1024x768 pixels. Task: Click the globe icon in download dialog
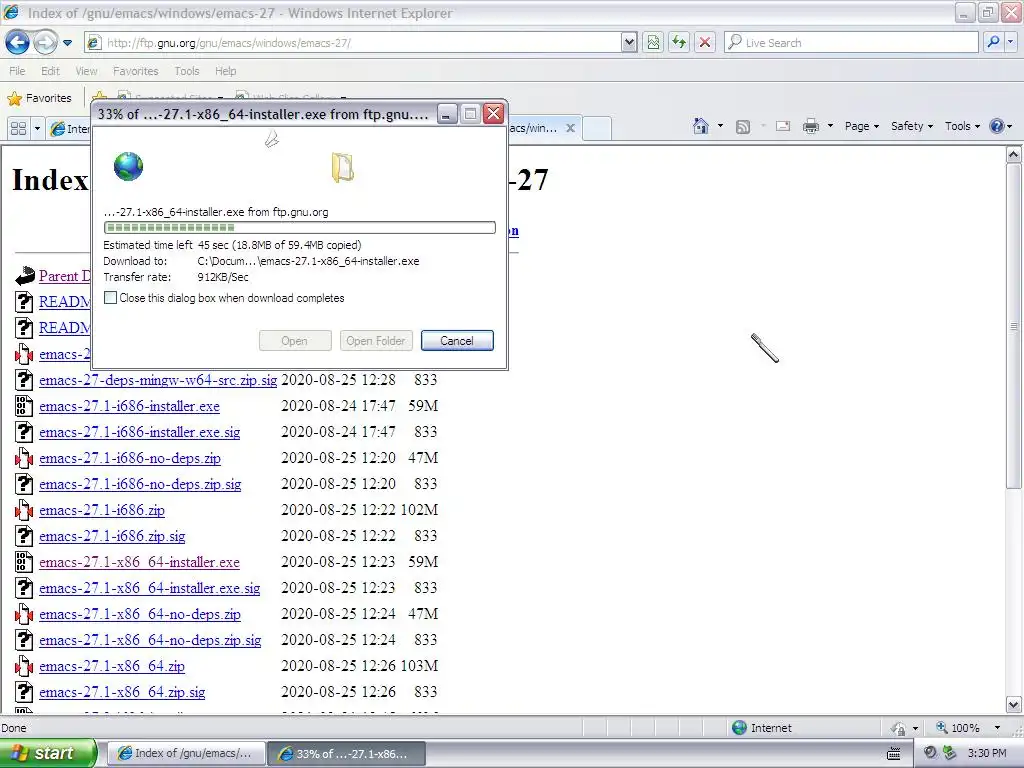pyautogui.click(x=128, y=166)
